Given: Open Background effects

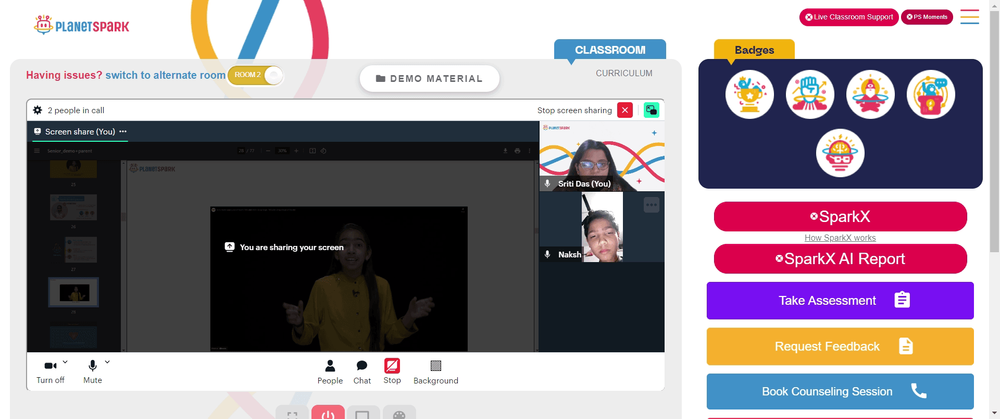Looking at the screenshot, I should tap(436, 372).
